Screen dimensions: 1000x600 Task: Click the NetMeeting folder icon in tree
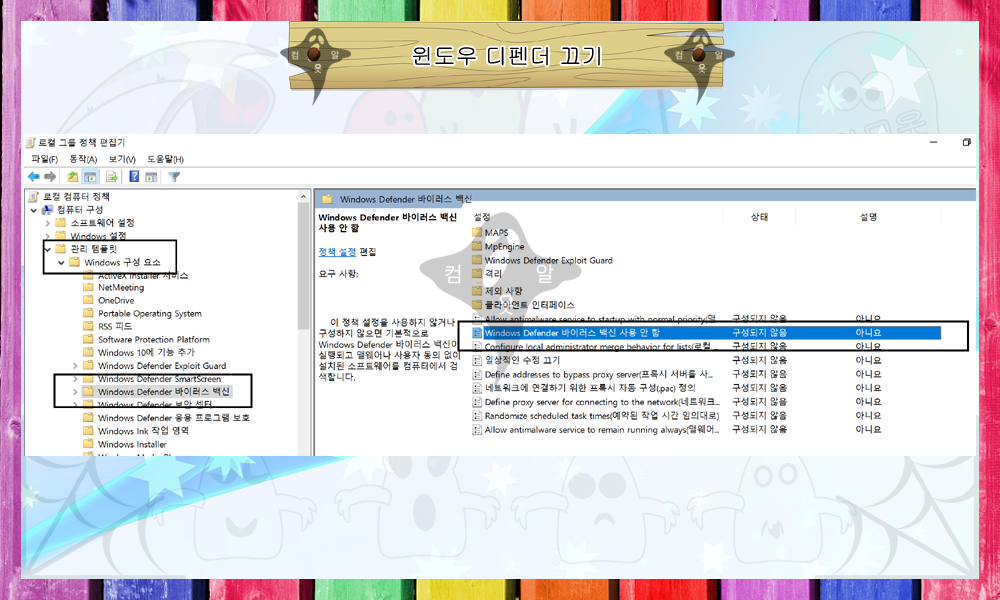click(88, 288)
